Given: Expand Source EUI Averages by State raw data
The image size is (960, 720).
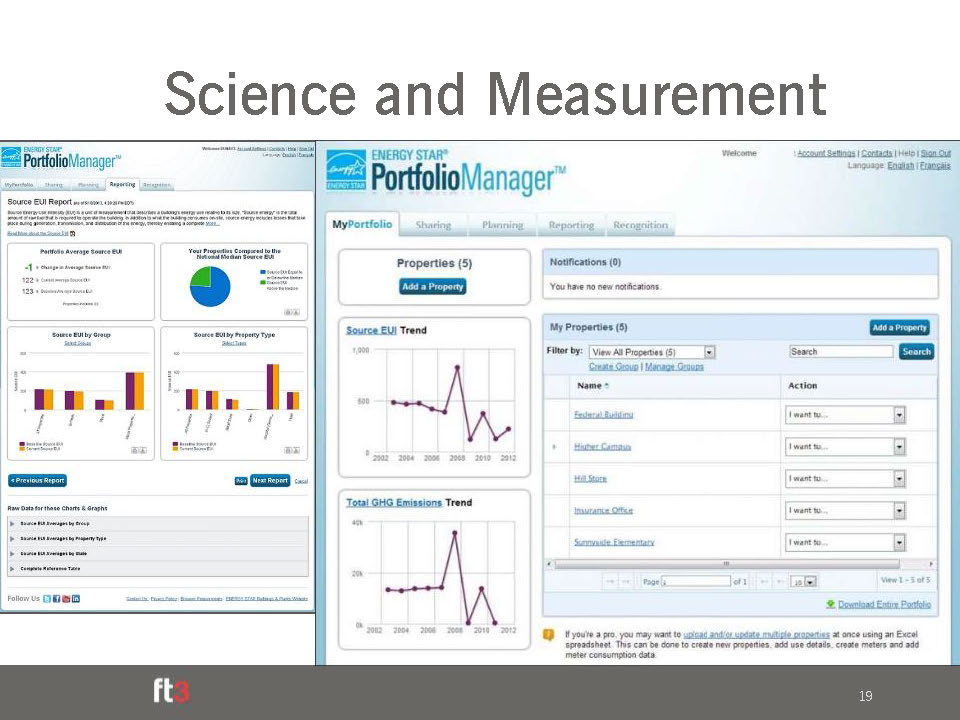Looking at the screenshot, I should coord(12,553).
